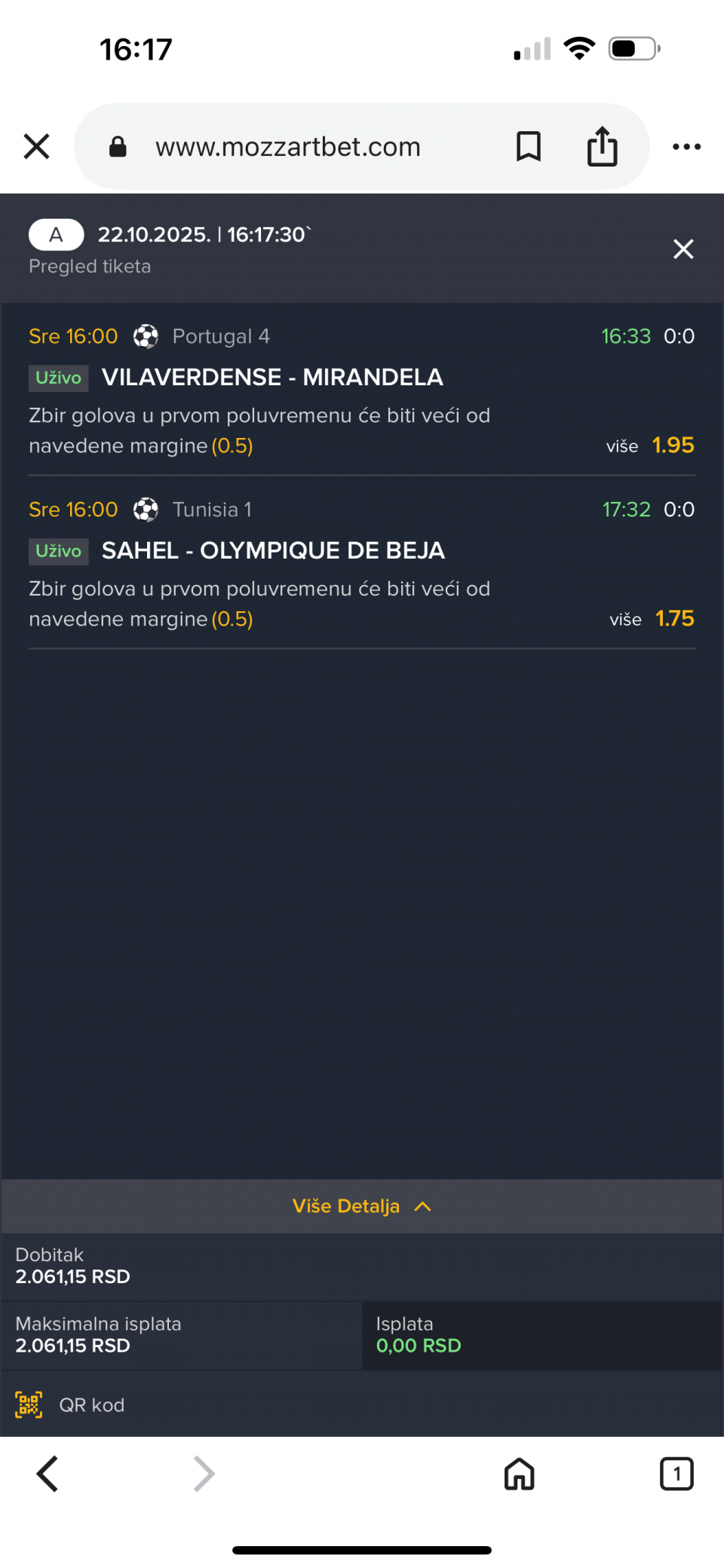The width and height of the screenshot is (724, 1568).
Task: Open the VILAVERDENSE - MIRANDELA match
Action: [272, 377]
